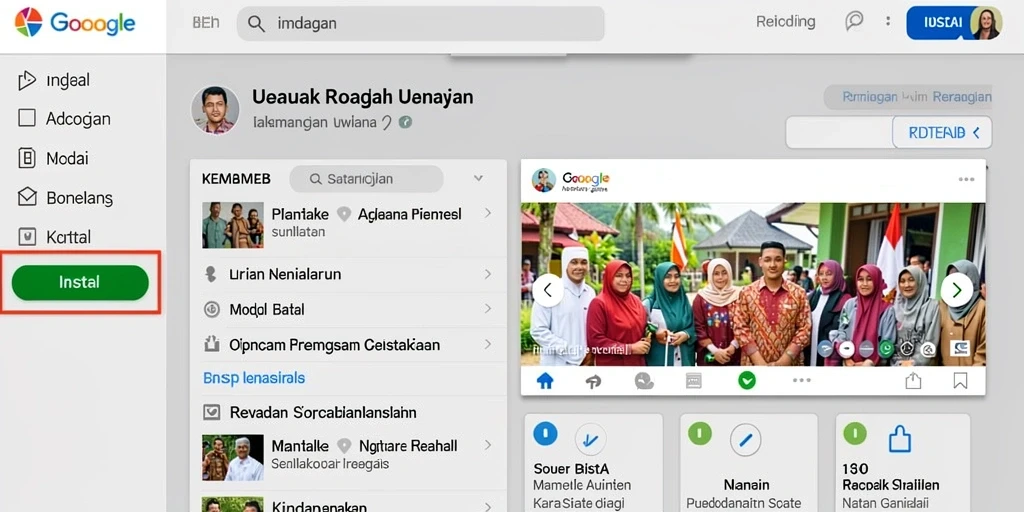Click the green verified badge under the profile name
Screen dimensions: 1024x512
(x=406, y=121)
